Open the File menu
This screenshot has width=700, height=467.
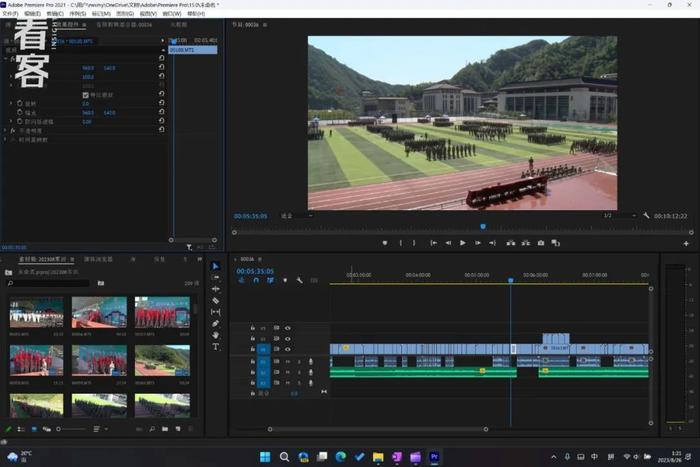(10, 14)
